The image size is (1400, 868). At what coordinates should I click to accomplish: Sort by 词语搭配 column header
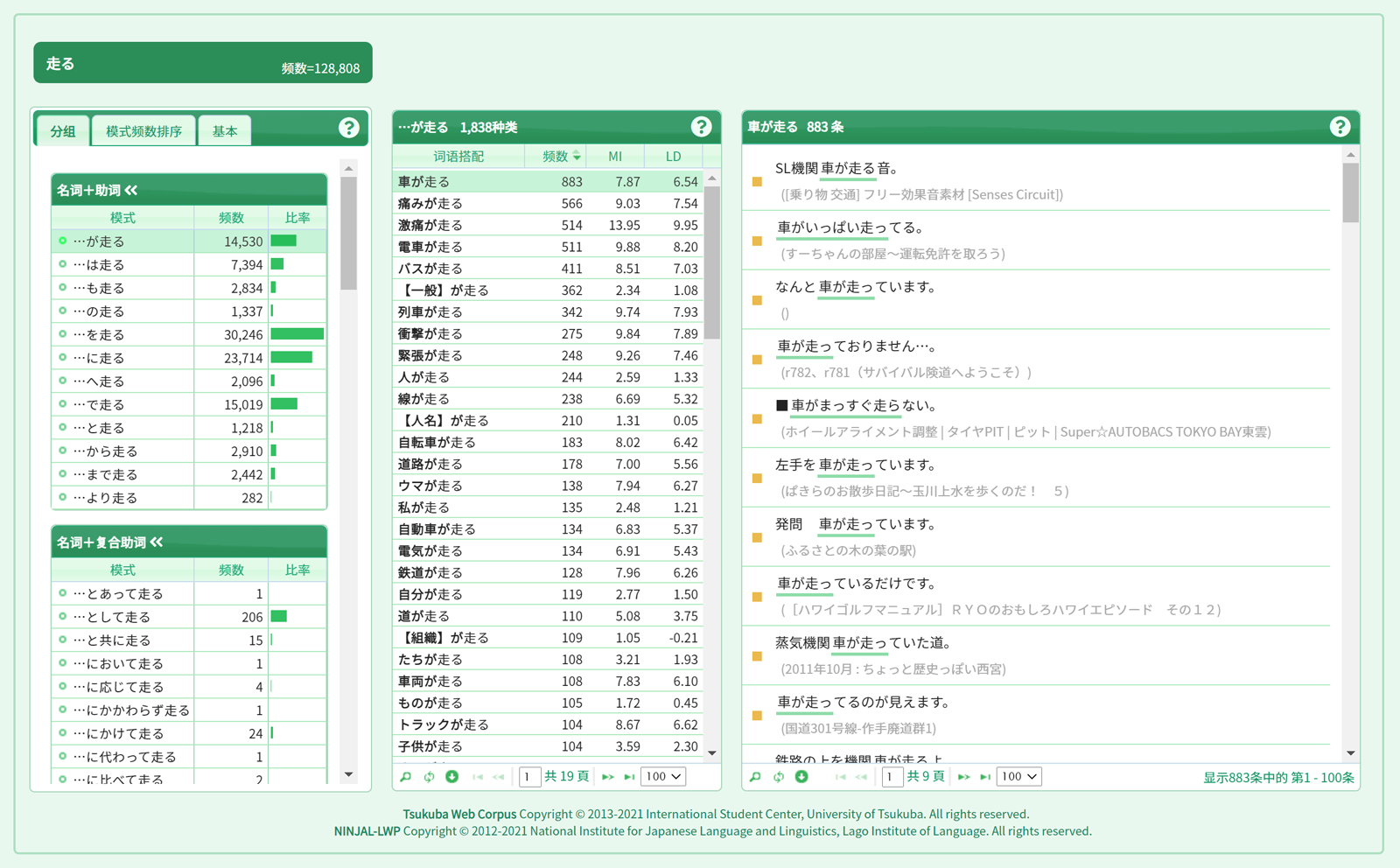pyautogui.click(x=458, y=157)
